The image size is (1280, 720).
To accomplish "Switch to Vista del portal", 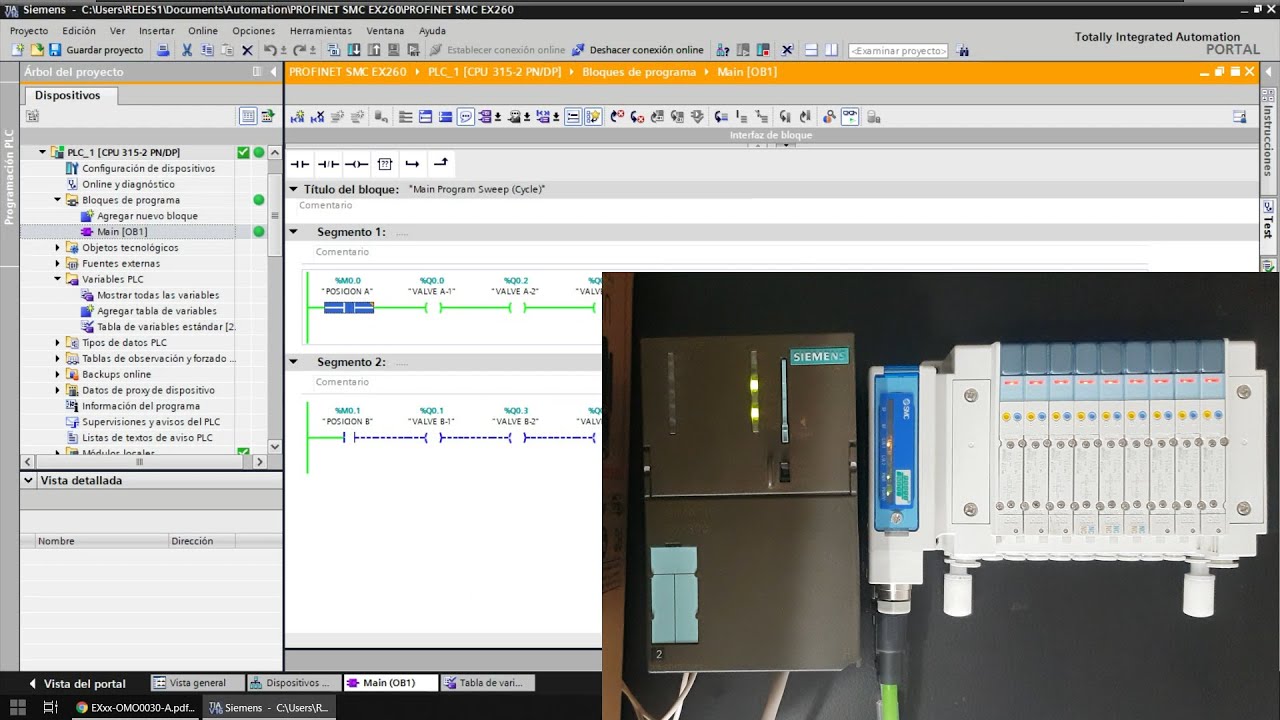I will [x=77, y=684].
